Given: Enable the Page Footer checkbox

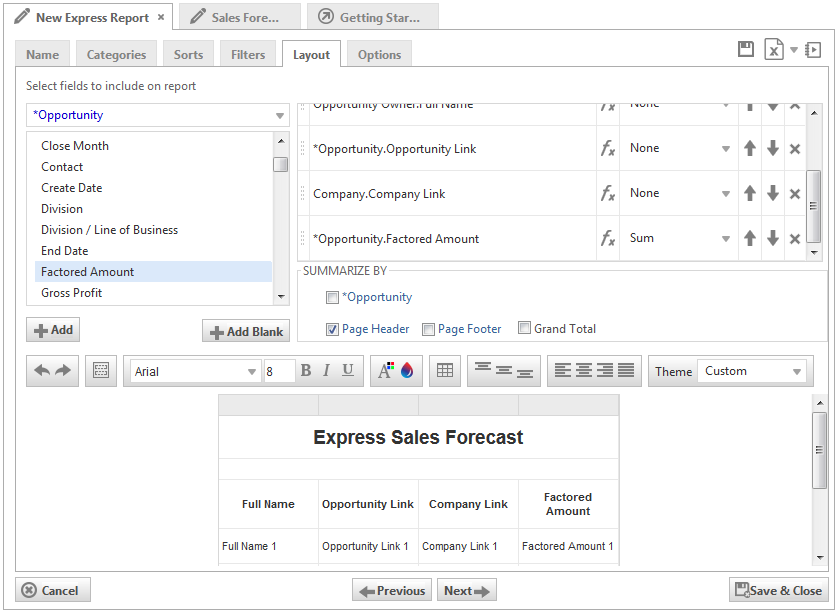Looking at the screenshot, I should (428, 329).
